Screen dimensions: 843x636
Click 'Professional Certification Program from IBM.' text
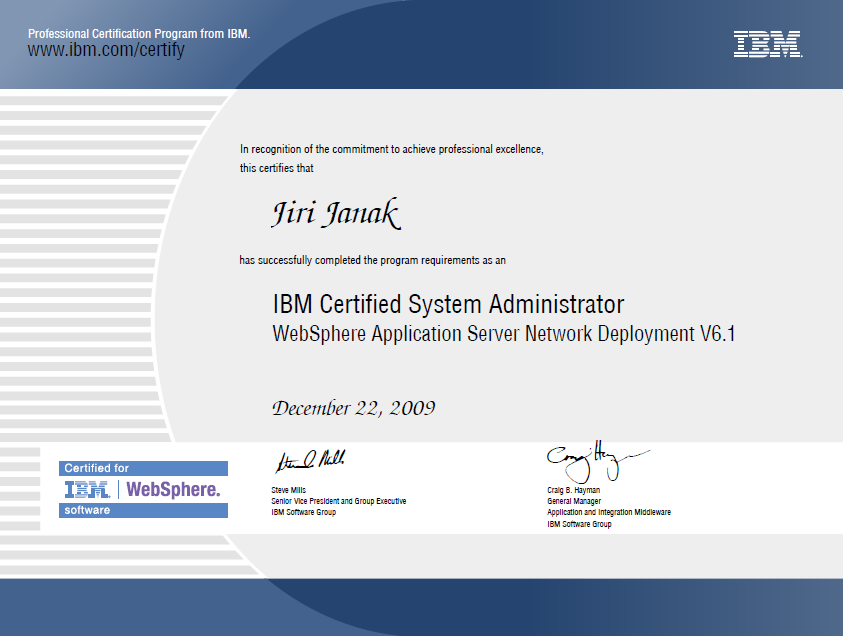(139, 33)
